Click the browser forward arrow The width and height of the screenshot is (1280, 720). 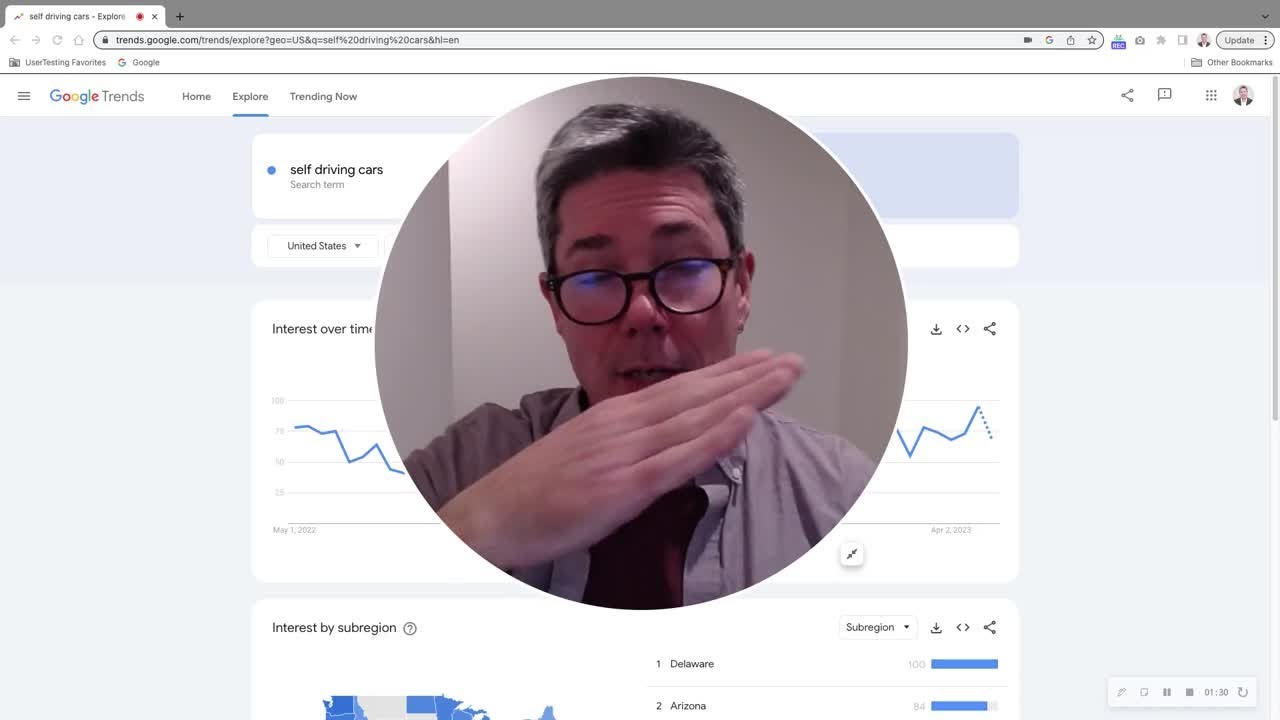point(36,40)
